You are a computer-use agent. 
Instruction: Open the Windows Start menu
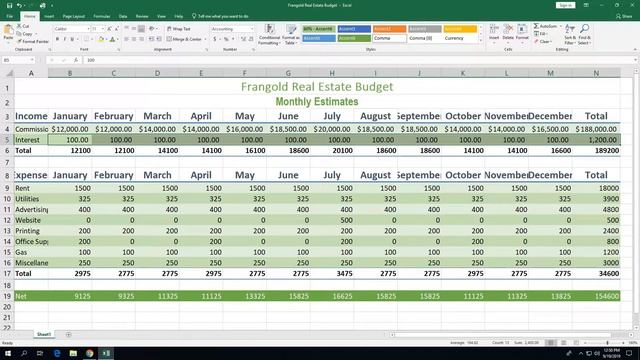[8, 353]
